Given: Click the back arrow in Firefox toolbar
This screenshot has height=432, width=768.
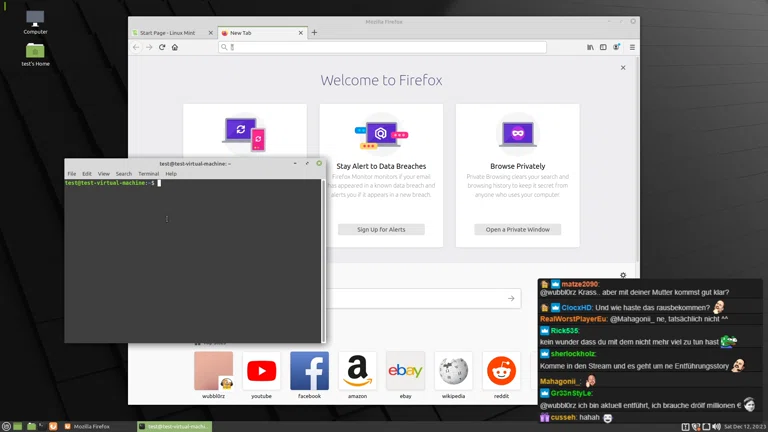Looking at the screenshot, I should [x=137, y=47].
